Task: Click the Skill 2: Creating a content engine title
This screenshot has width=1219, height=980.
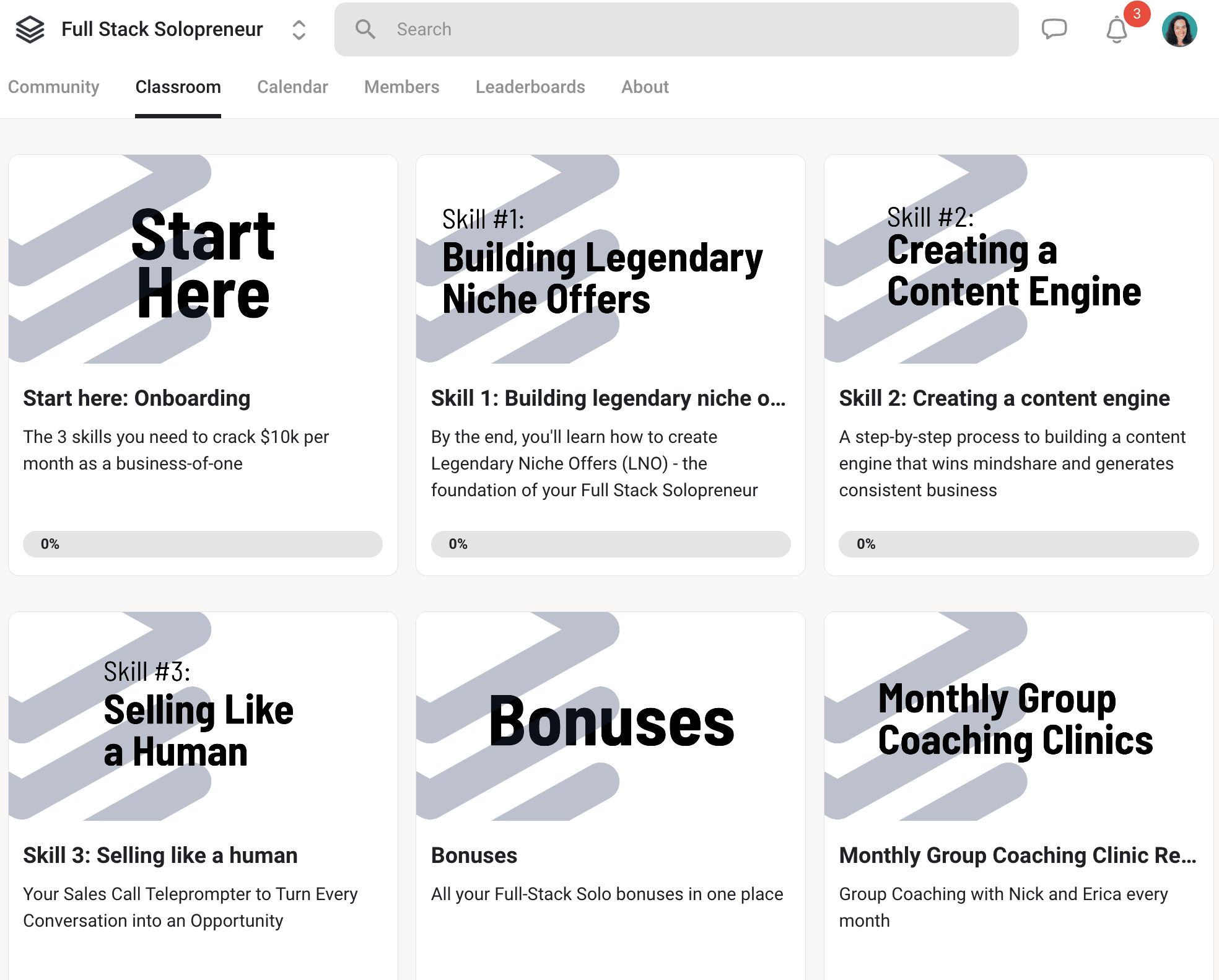Action: 1004,398
